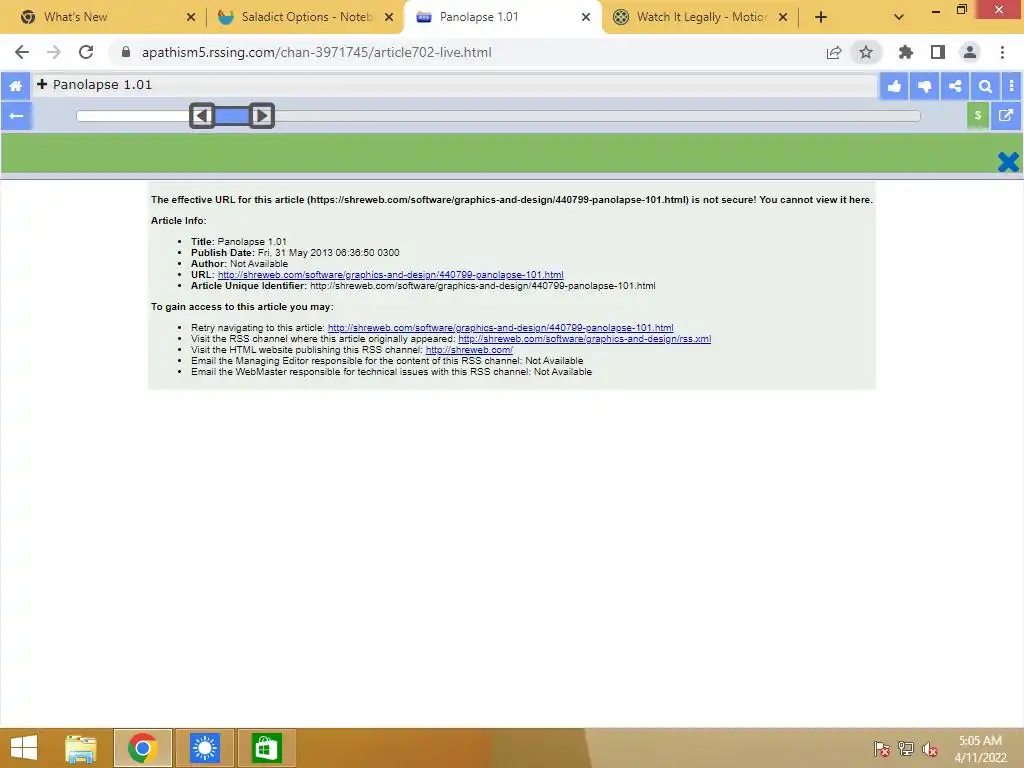Share this page from address bar
This screenshot has height=768, width=1024.
834,52
